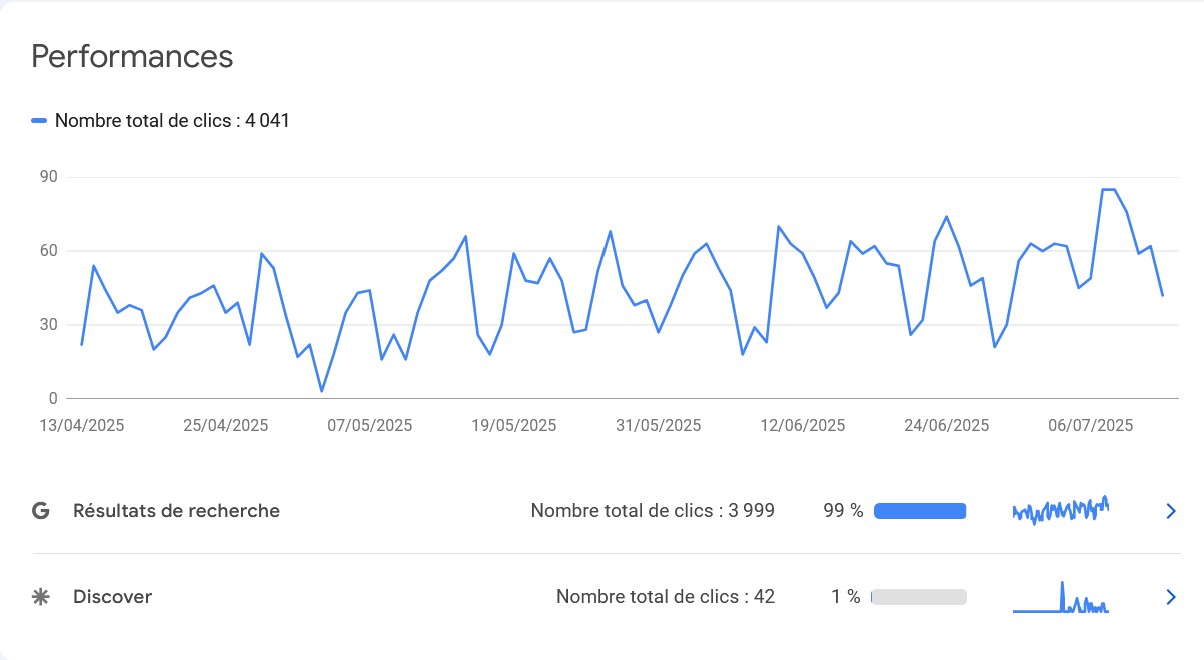The width and height of the screenshot is (1204, 660).
Task: Open the Résultats de recherche sparkline
Action: point(1061,510)
